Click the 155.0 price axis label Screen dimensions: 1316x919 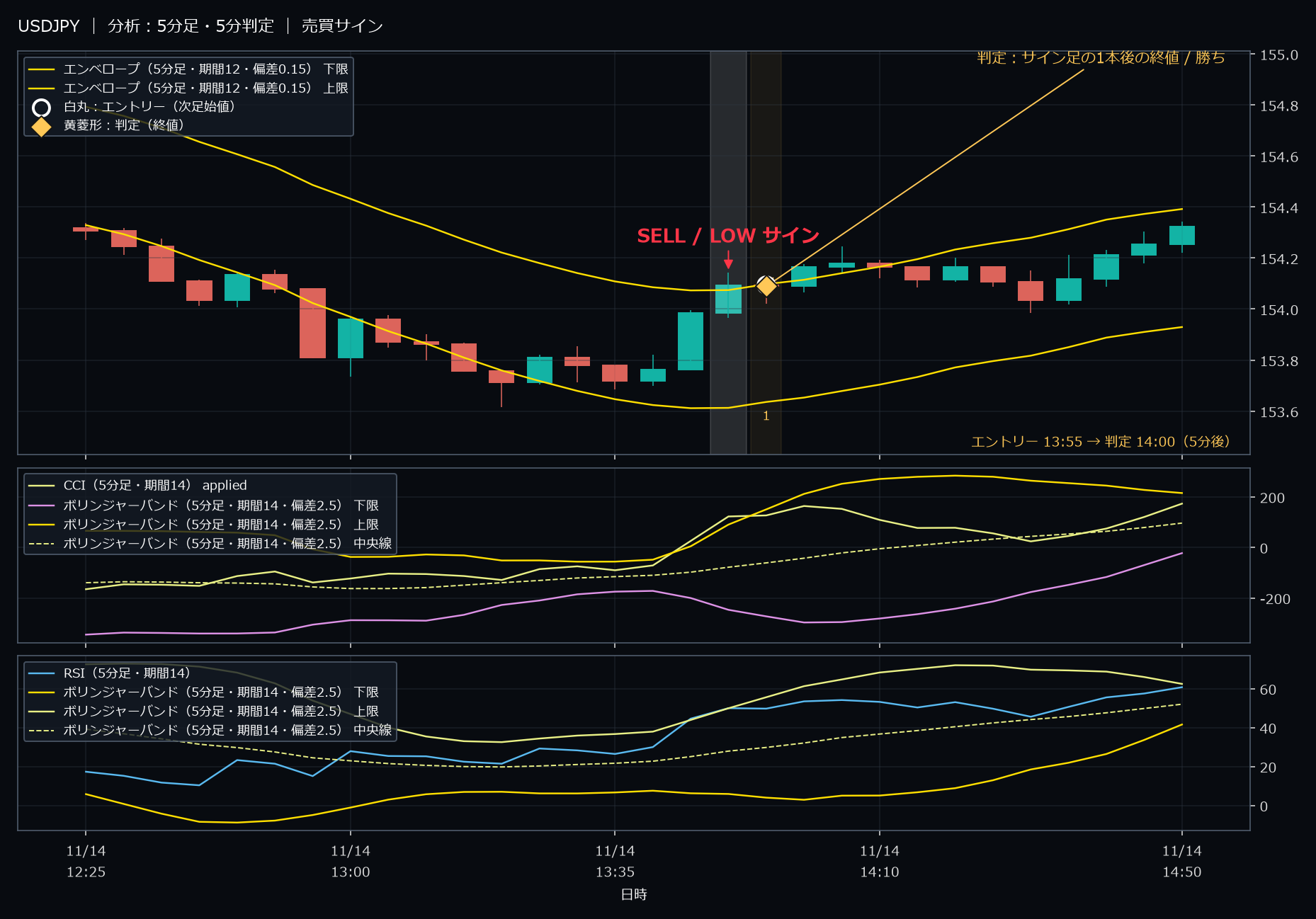click(1278, 55)
